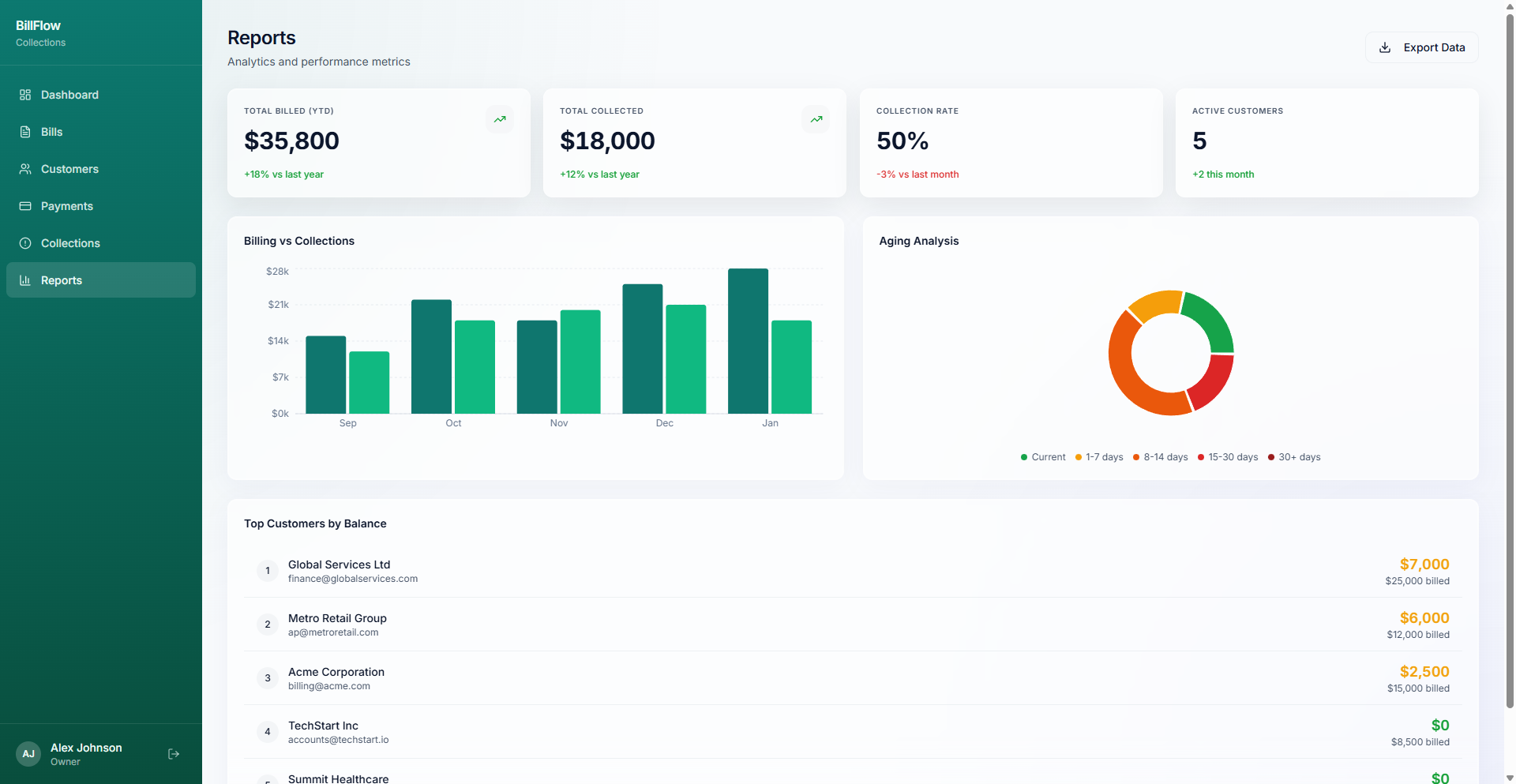This screenshot has height=784, width=1516.
Task: Click the Dashboard grid icon in sidebar
Action: [25, 95]
